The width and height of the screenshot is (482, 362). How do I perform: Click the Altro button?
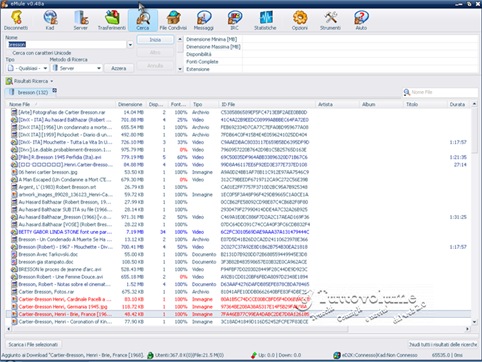[155, 53]
